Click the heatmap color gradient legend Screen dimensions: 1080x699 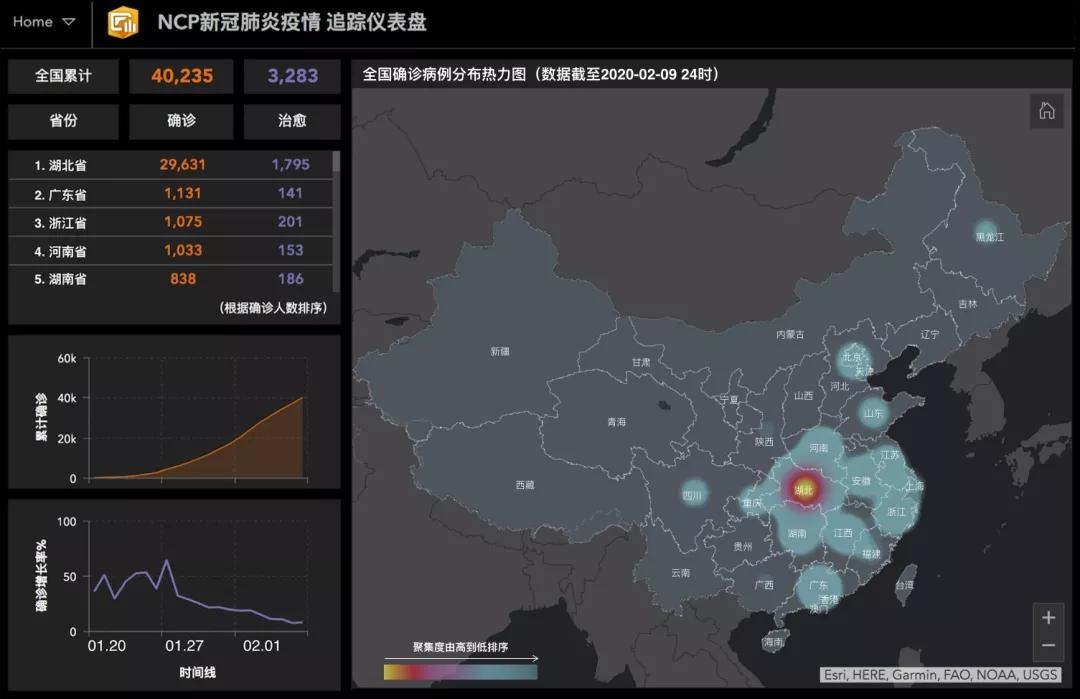pos(460,672)
